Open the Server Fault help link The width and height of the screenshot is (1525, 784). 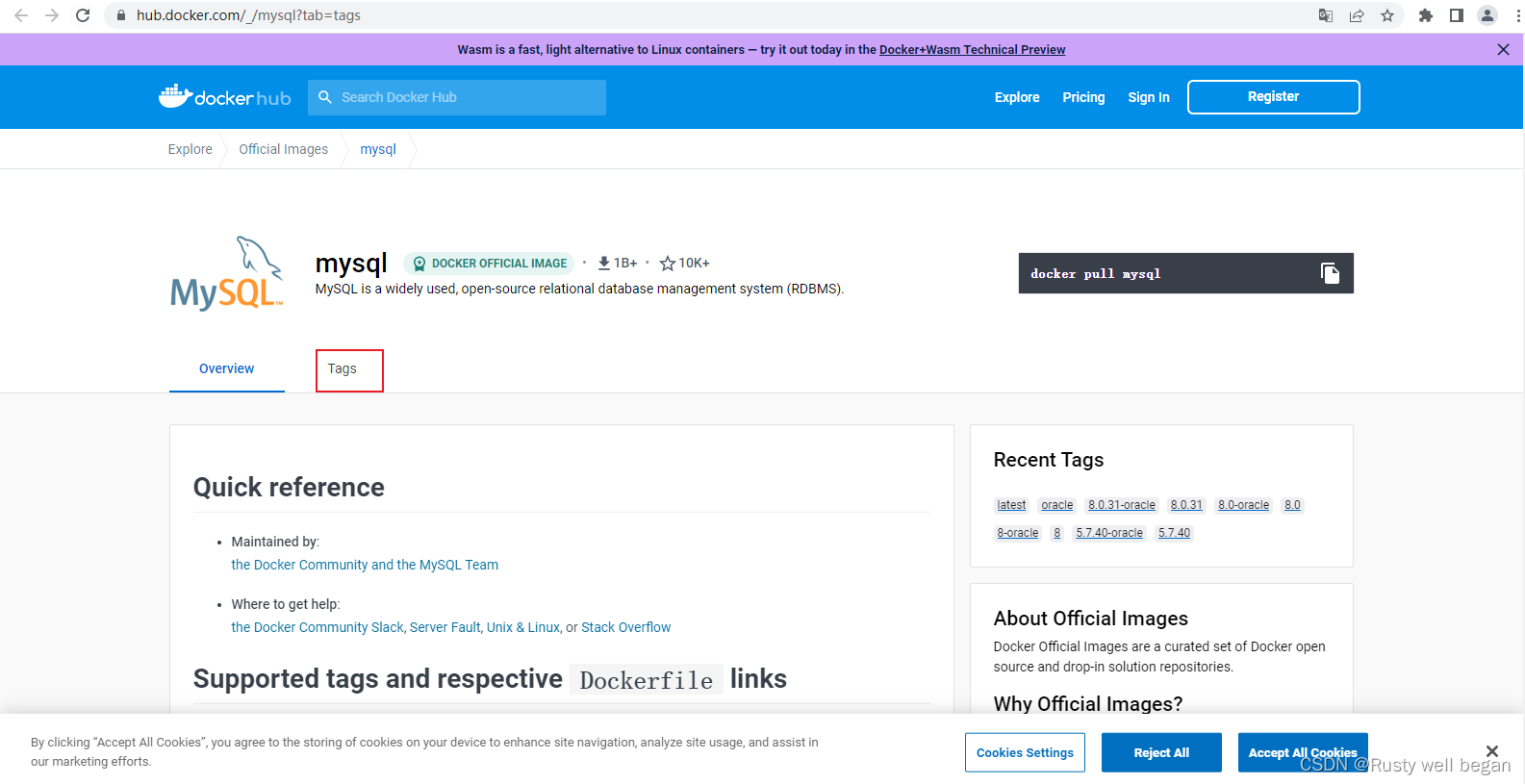[445, 627]
